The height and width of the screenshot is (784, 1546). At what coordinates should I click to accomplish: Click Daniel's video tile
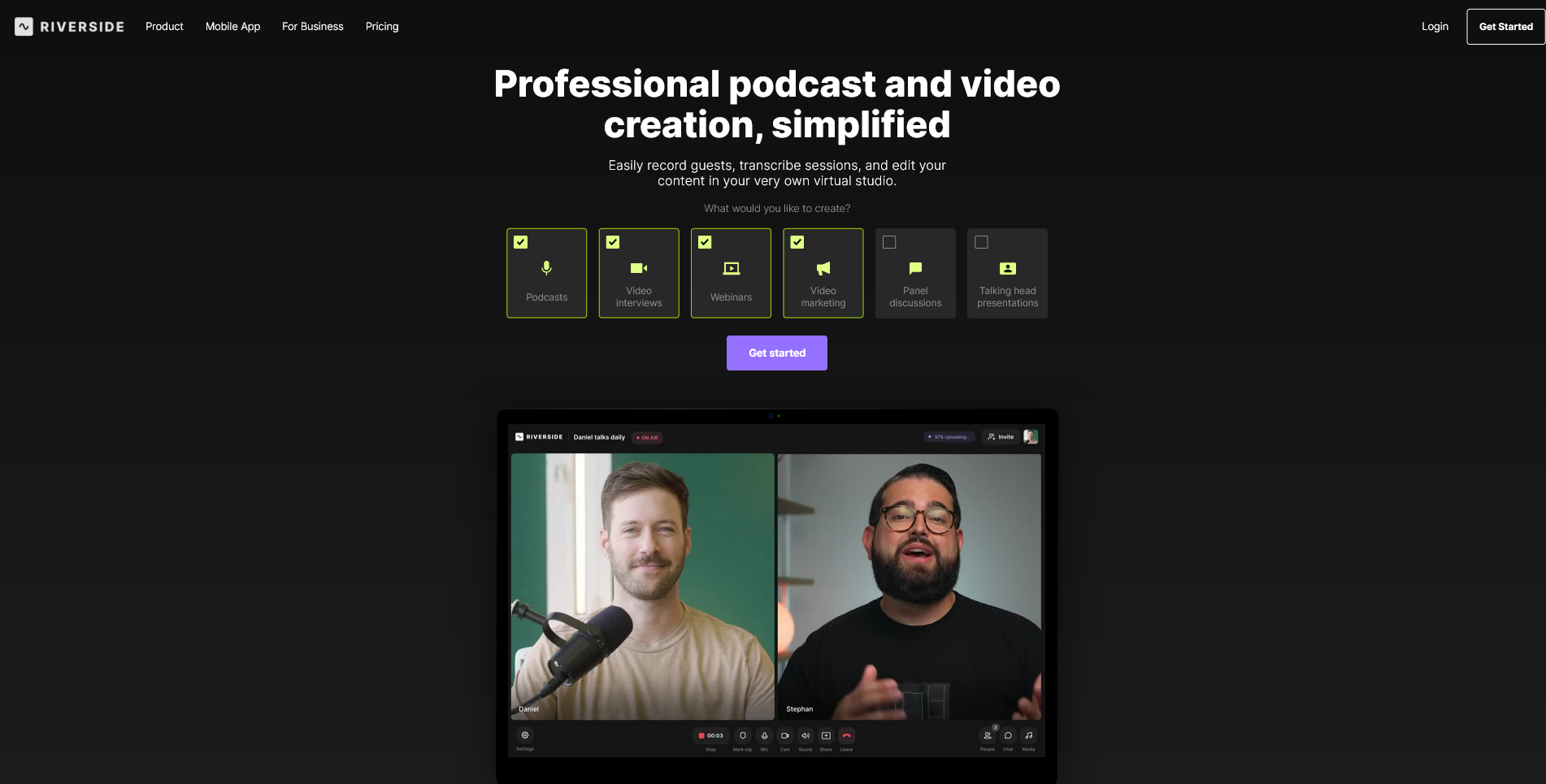(x=642, y=587)
